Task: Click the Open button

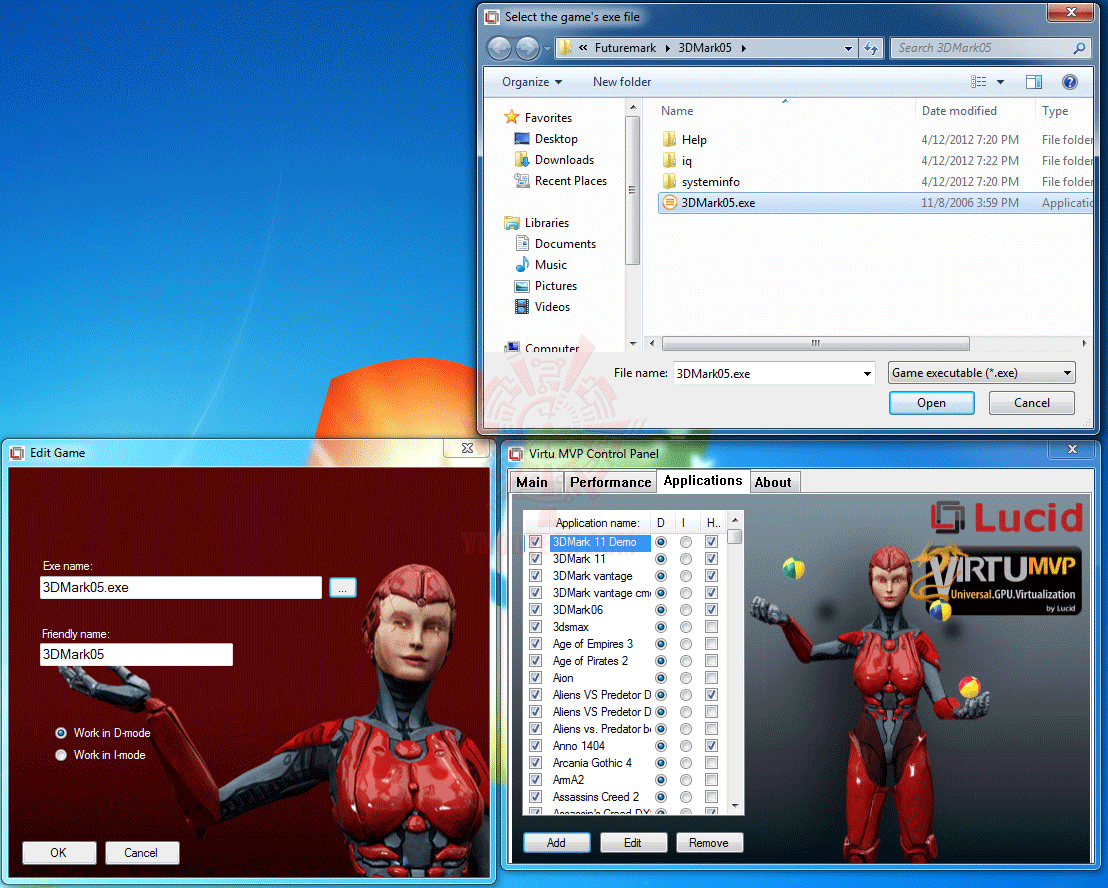Action: coord(931,403)
